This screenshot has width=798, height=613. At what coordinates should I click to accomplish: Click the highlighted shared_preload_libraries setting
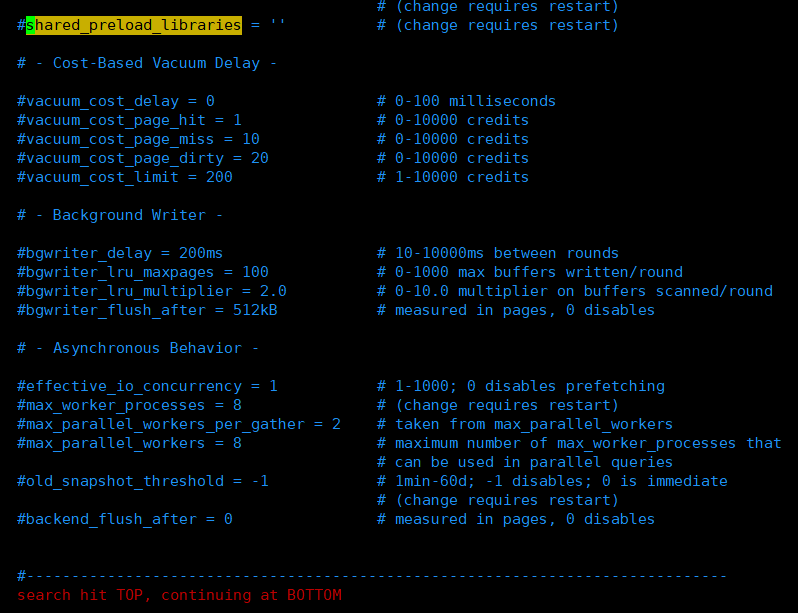pyautogui.click(x=134, y=25)
